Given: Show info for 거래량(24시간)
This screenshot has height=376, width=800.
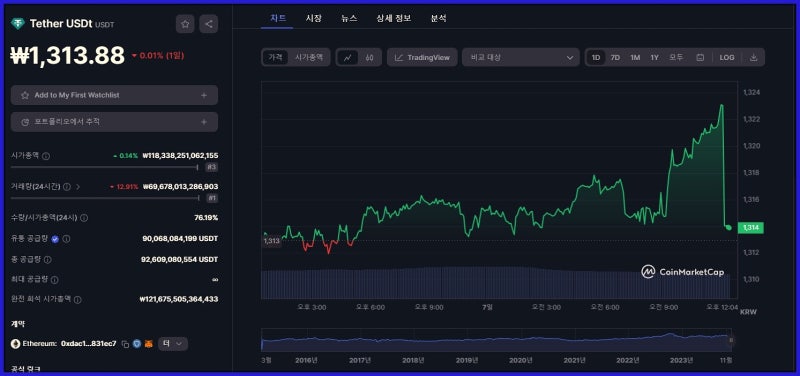Looking at the screenshot, I should [x=67, y=187].
